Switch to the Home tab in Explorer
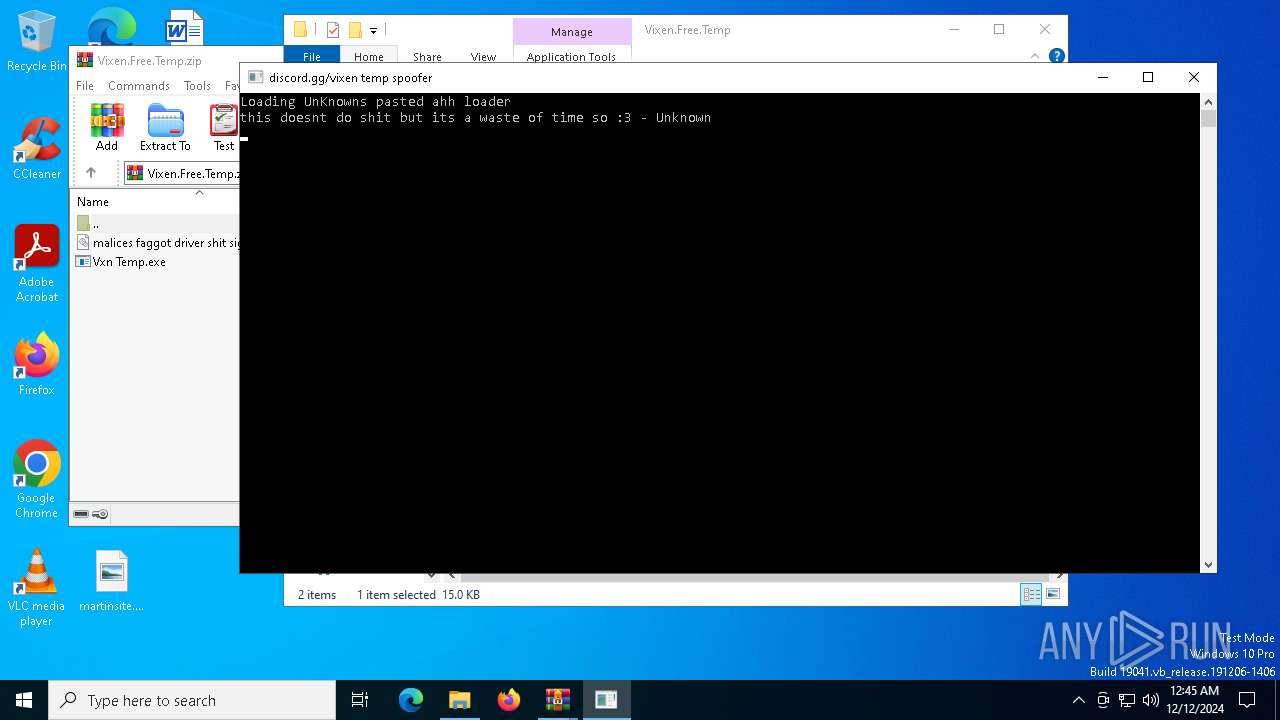1280x720 pixels. (x=369, y=57)
